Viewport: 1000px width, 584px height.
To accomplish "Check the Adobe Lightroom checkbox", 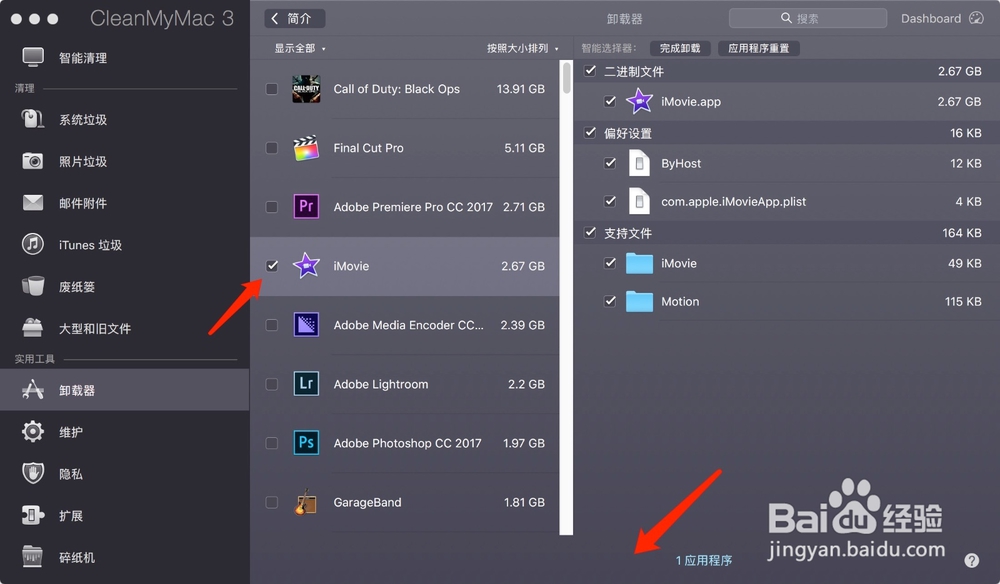I will click(272, 384).
